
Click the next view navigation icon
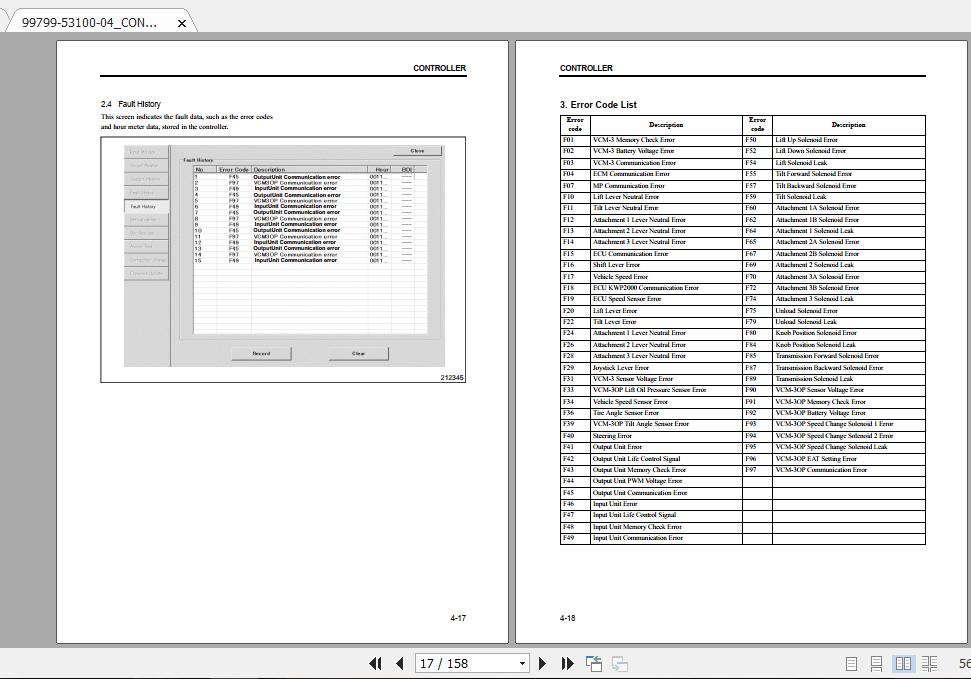620,664
